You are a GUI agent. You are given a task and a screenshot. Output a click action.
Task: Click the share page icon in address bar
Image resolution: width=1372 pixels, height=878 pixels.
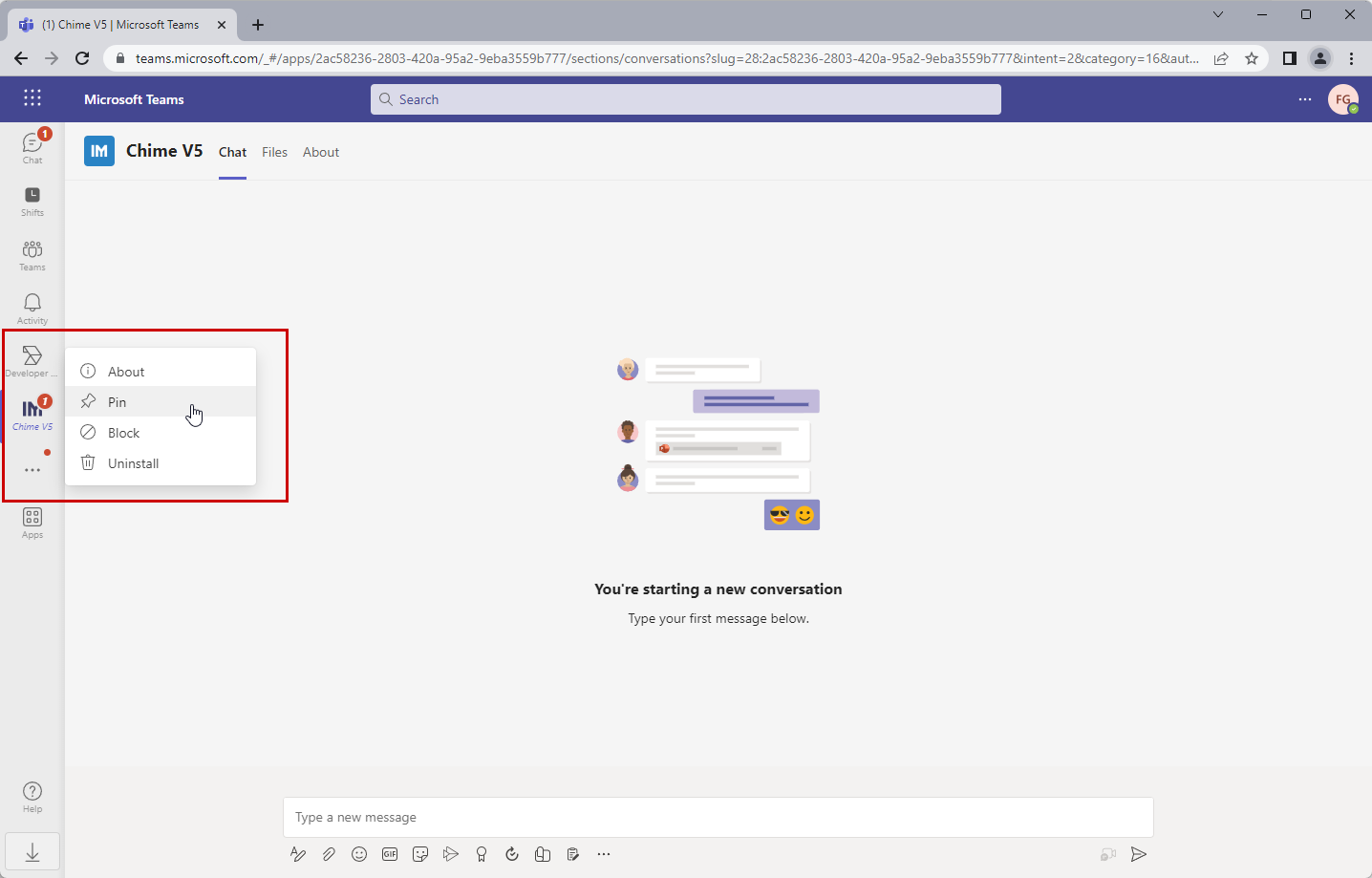pyautogui.click(x=1221, y=58)
